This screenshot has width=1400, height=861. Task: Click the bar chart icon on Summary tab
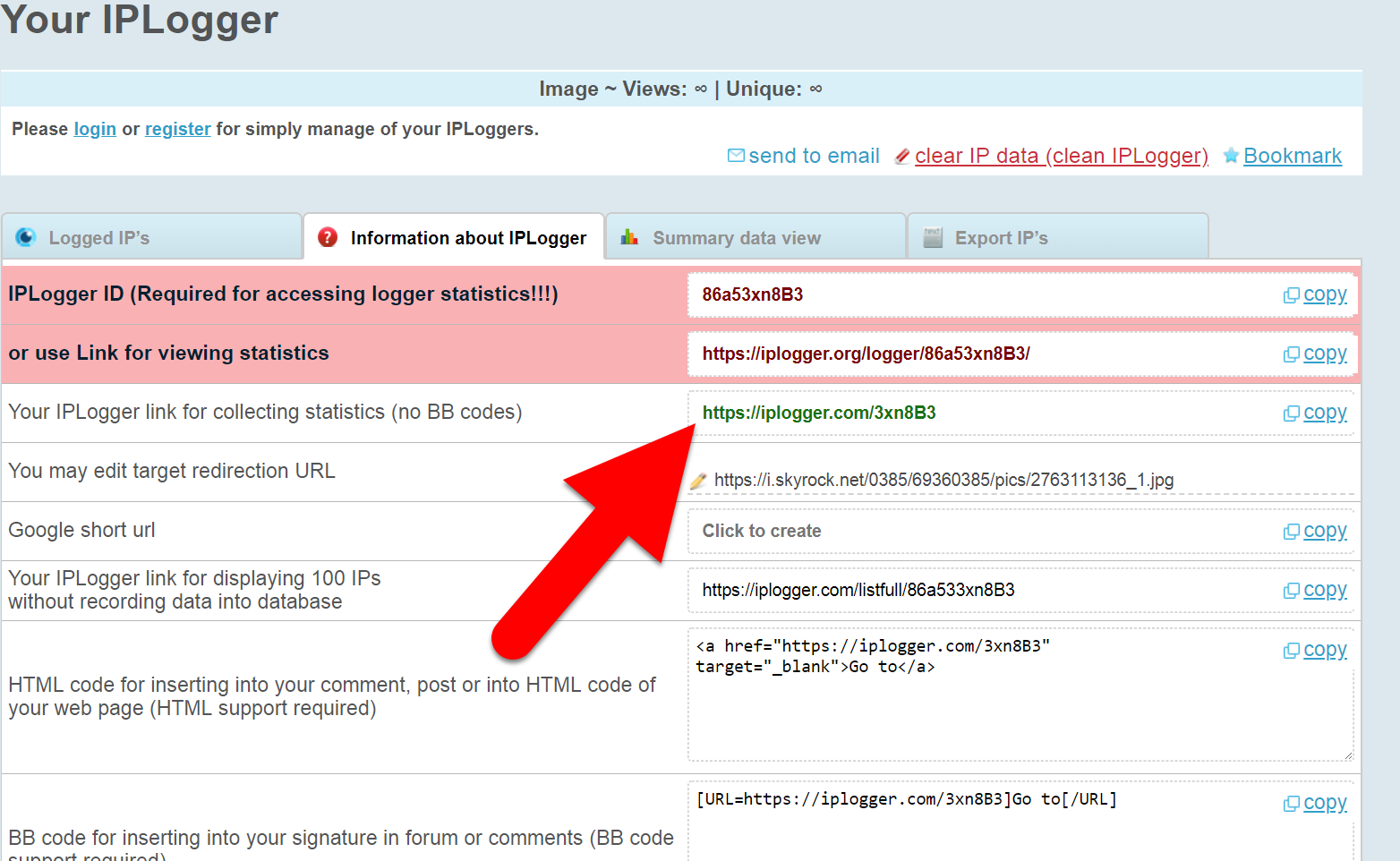tap(629, 237)
